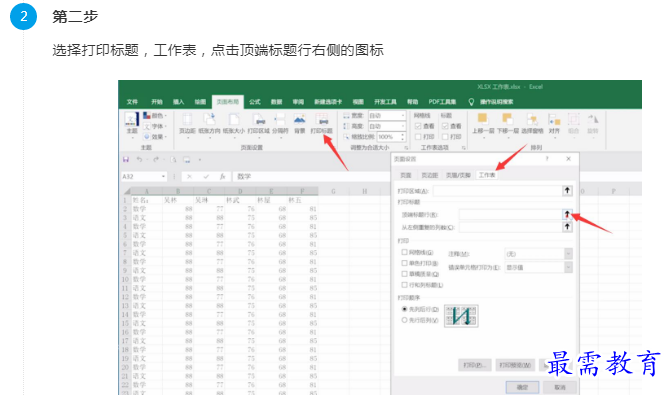The width and height of the screenshot is (669, 395).
Task: Click the 纸张方向 orientation icon
Action: pyautogui.click(x=209, y=124)
